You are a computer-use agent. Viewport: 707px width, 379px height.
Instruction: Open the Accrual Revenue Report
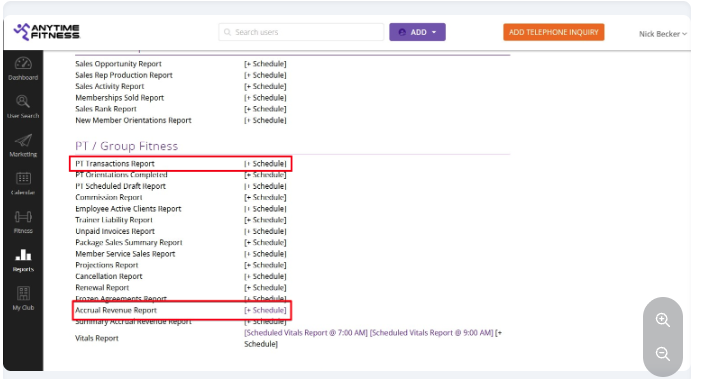click(x=116, y=310)
